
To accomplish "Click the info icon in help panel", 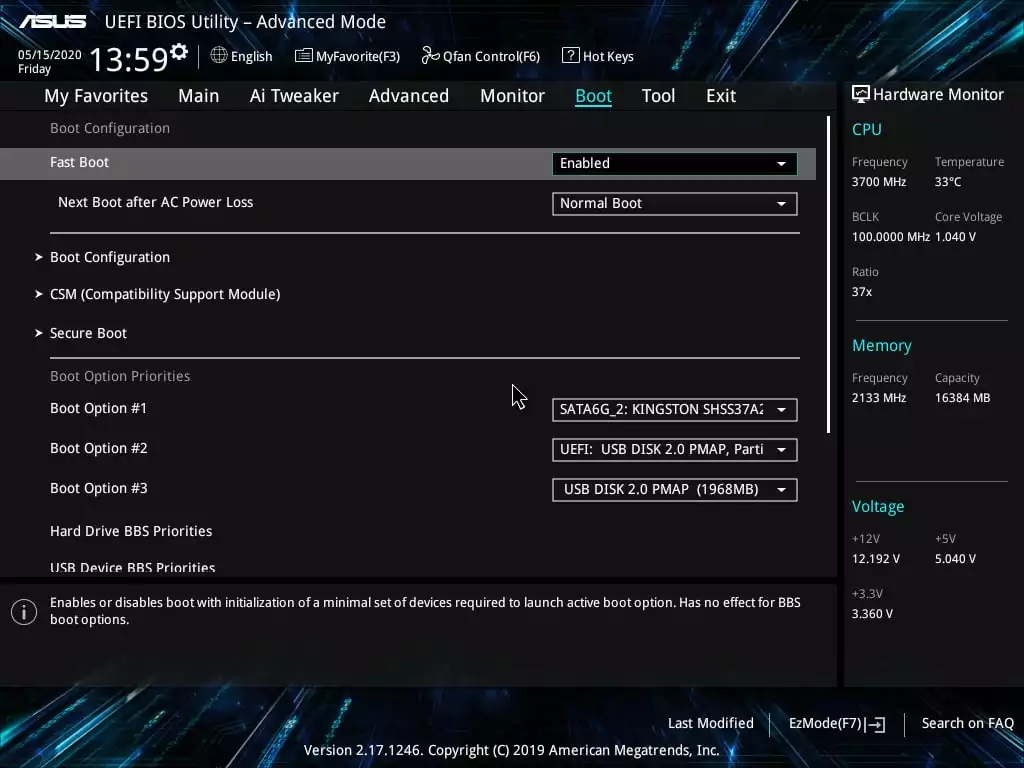I will [x=24, y=612].
